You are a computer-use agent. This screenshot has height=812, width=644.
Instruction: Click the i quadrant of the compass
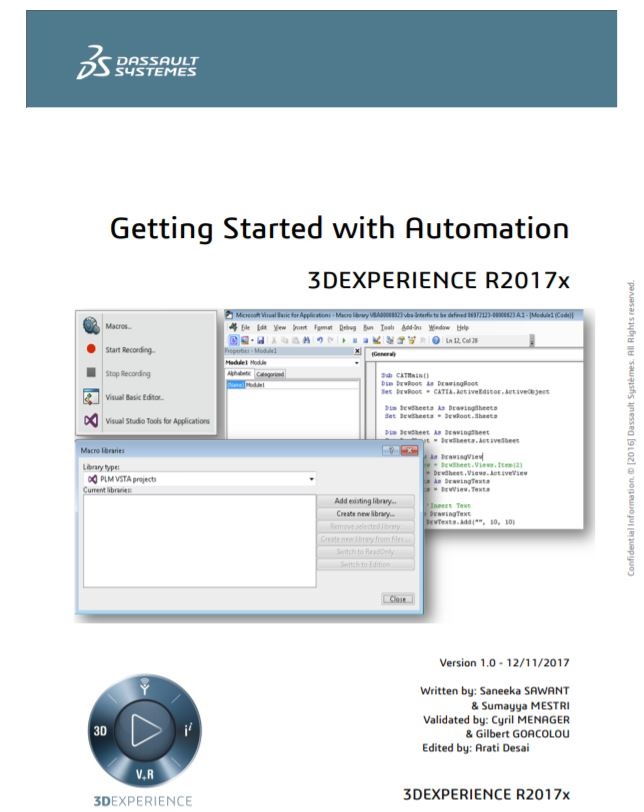(x=188, y=730)
